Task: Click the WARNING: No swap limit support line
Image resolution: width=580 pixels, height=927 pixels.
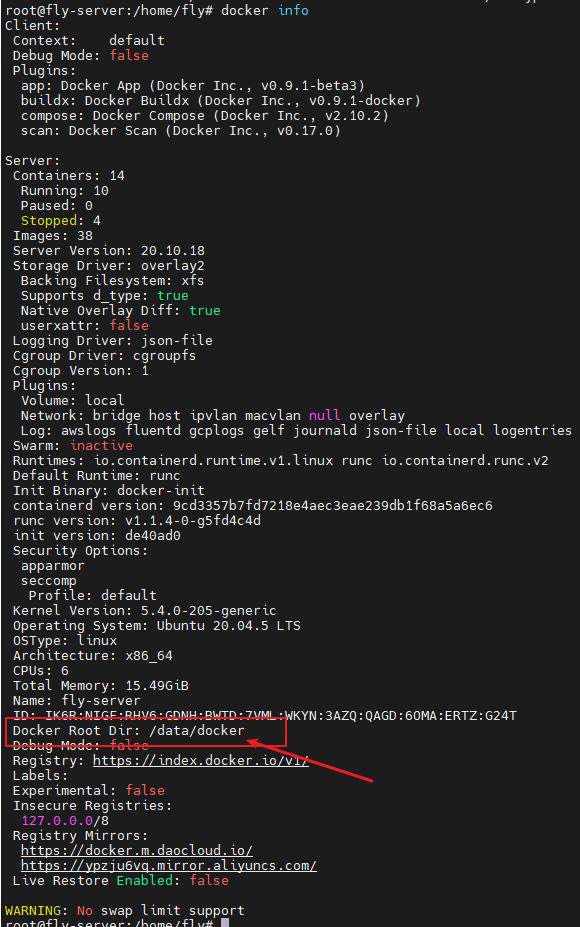Action: pyautogui.click(x=125, y=910)
